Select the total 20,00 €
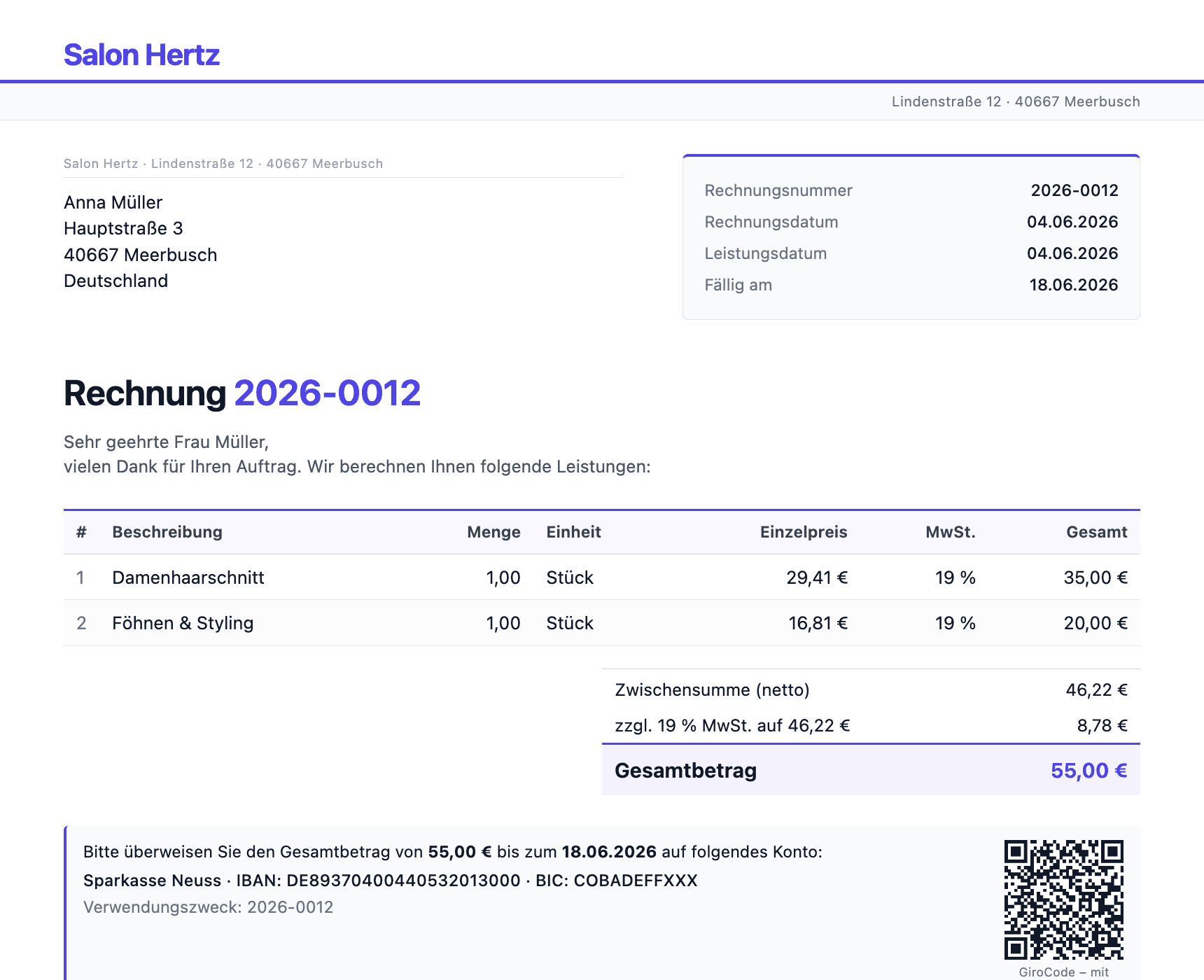This screenshot has height=980, width=1204. pyautogui.click(x=1095, y=623)
